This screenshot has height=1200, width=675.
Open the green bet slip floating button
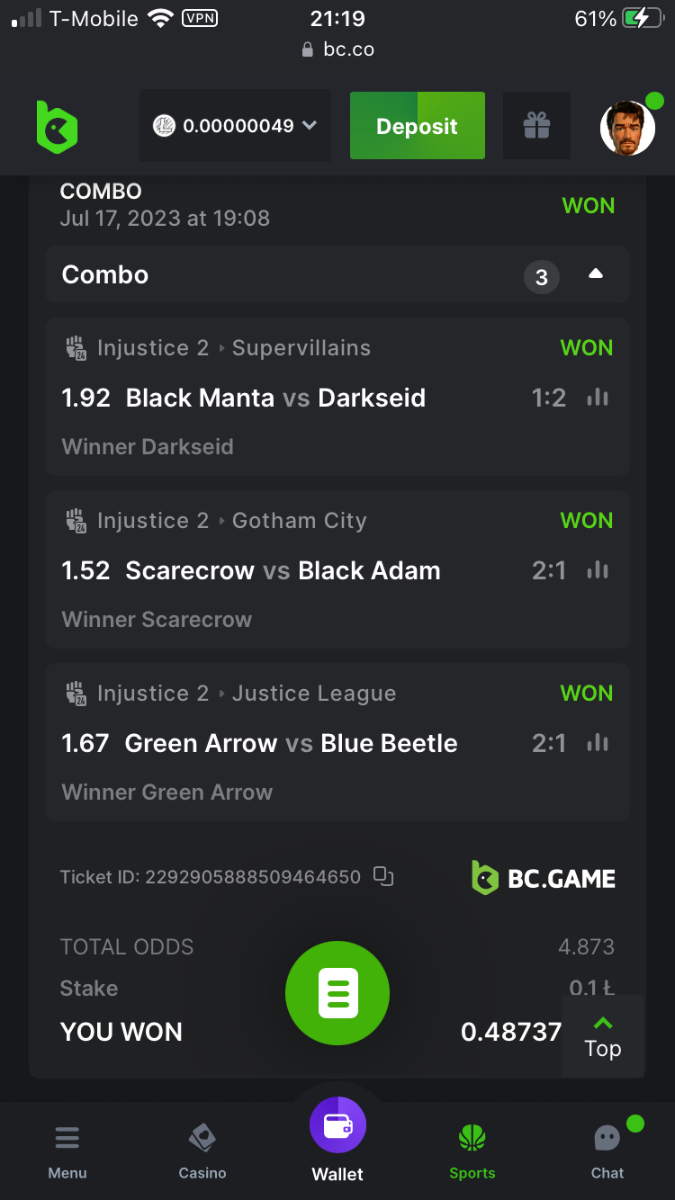click(337, 994)
